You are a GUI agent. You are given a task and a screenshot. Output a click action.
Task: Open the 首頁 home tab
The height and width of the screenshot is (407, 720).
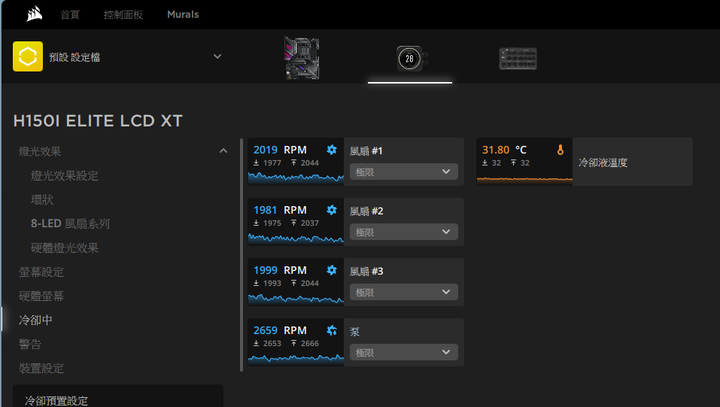tap(70, 15)
